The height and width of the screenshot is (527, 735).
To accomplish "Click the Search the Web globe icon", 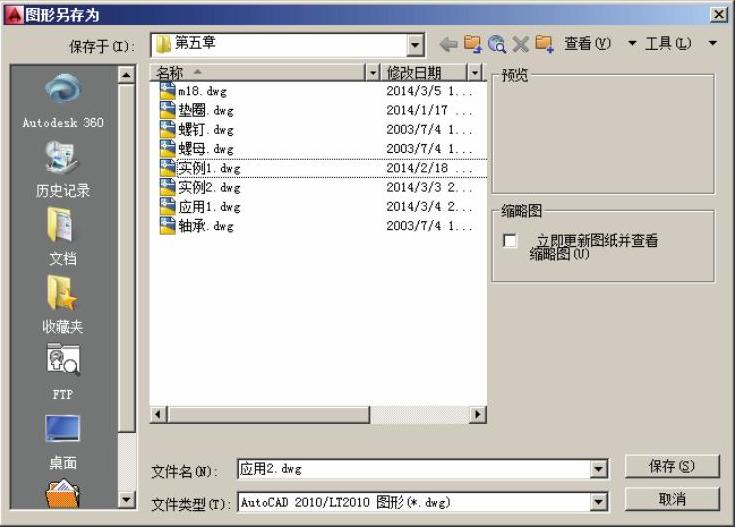I will click(x=497, y=44).
